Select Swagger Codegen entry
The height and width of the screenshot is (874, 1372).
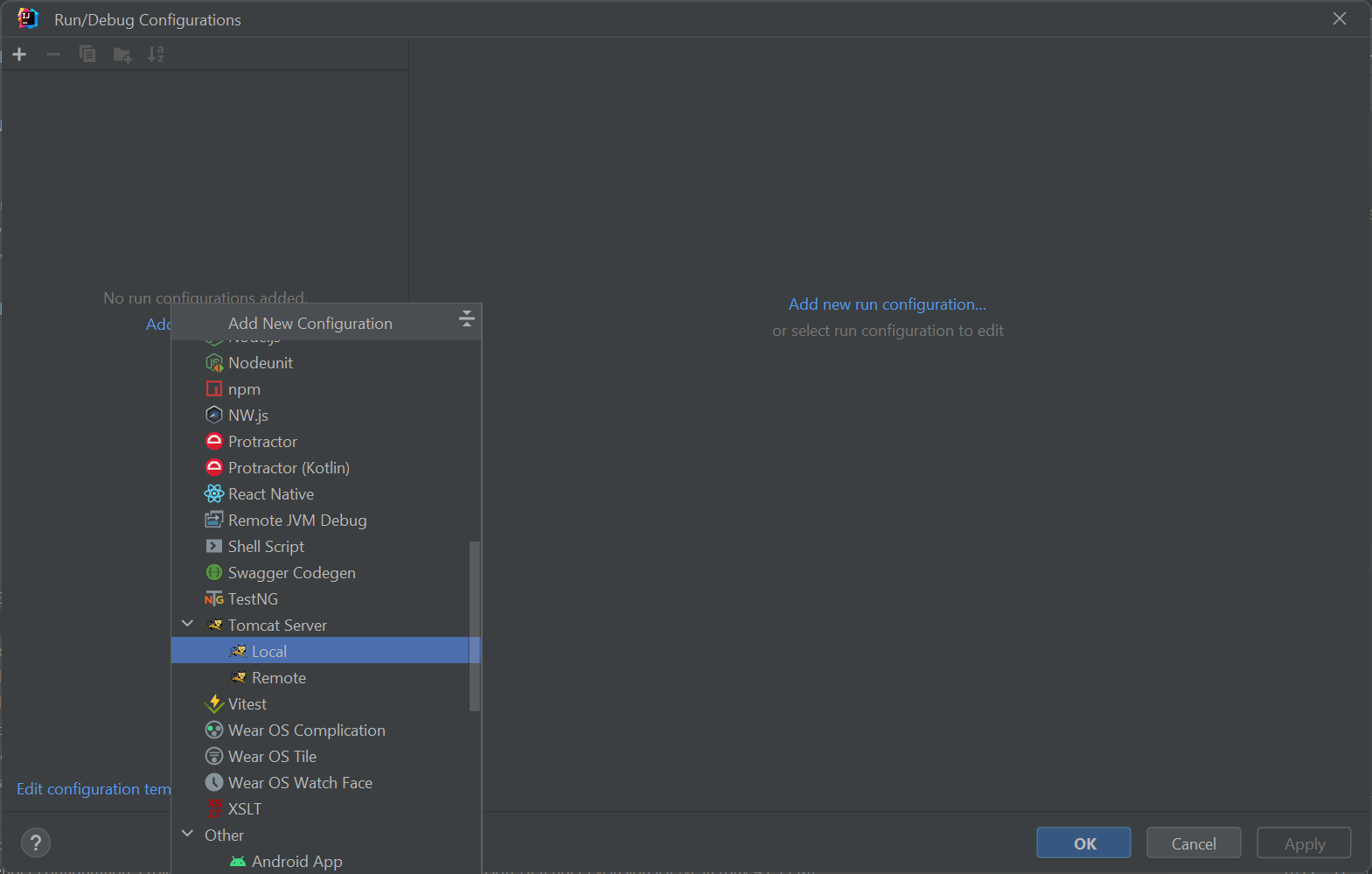[320, 572]
